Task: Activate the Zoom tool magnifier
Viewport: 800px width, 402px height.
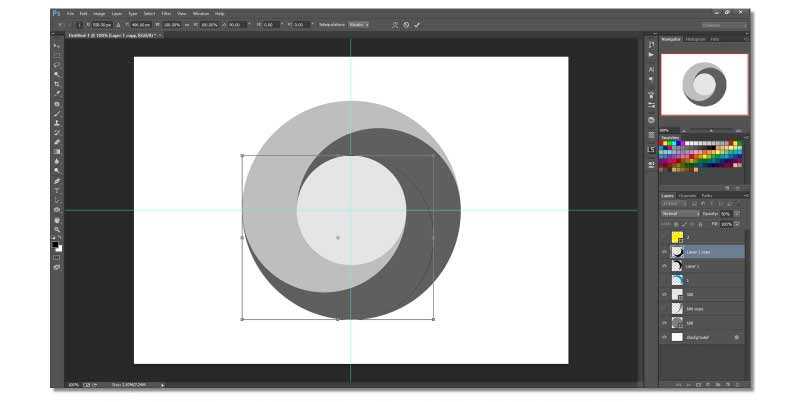Action: [x=57, y=229]
